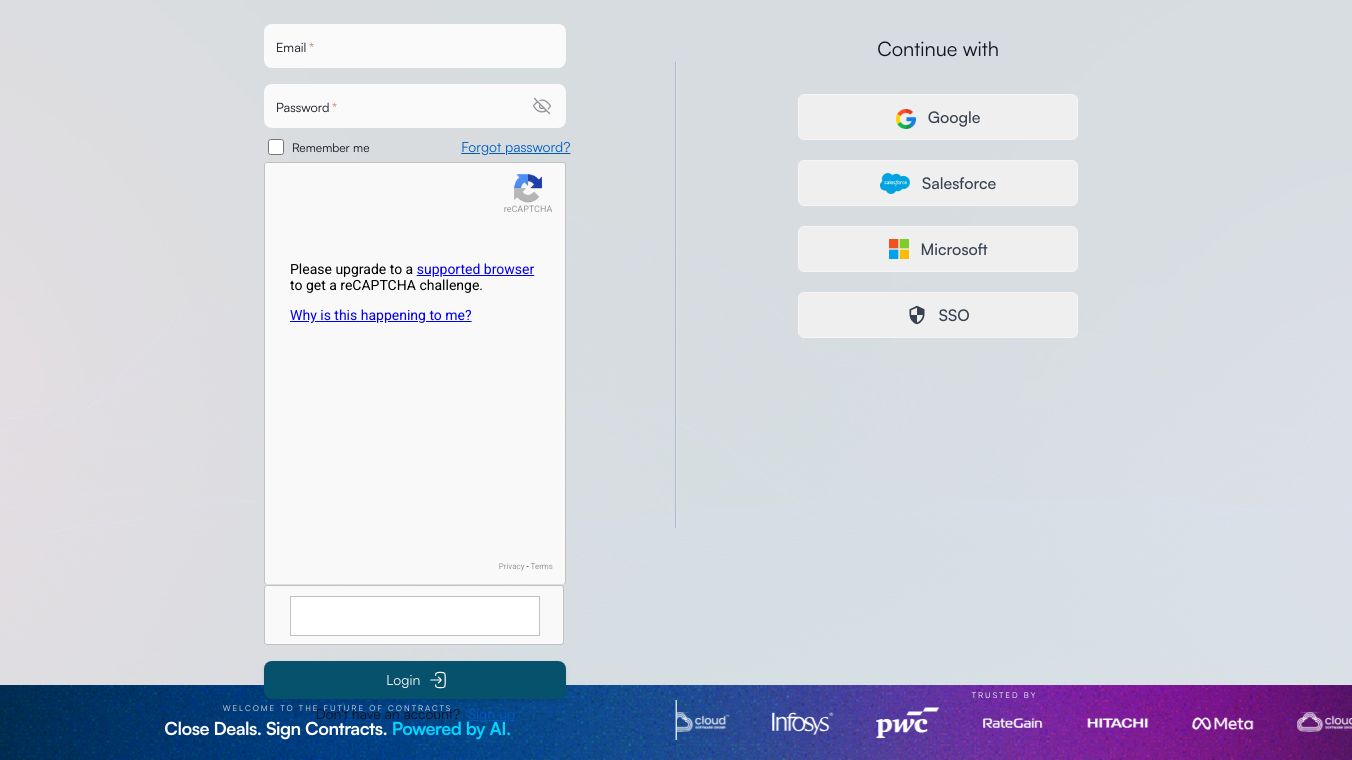Click the PwC logo in footer
This screenshot has height=760, width=1352.
907,723
